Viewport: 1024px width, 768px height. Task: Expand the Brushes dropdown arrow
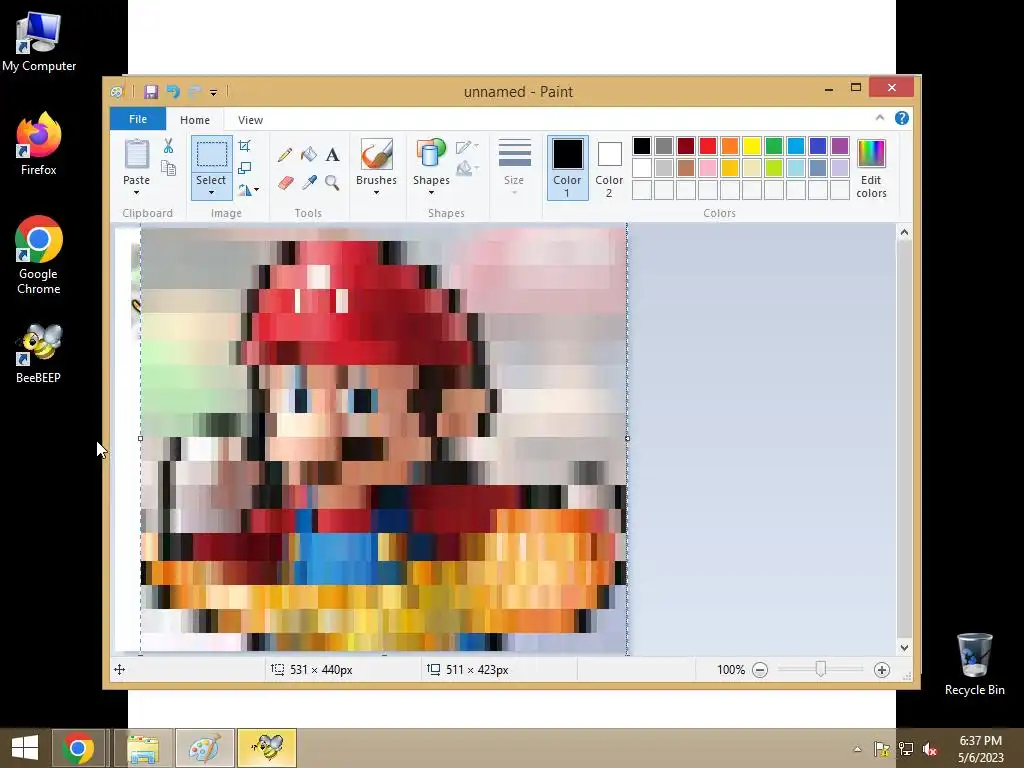pos(376,193)
